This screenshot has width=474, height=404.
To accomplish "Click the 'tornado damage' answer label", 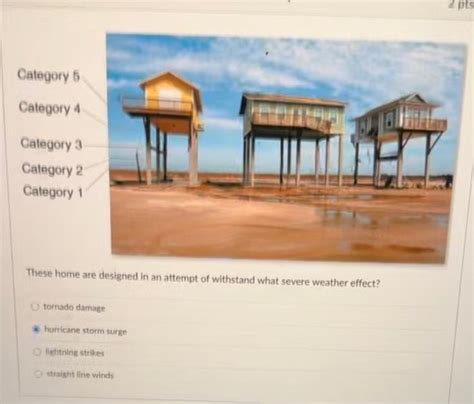I will [x=74, y=307].
